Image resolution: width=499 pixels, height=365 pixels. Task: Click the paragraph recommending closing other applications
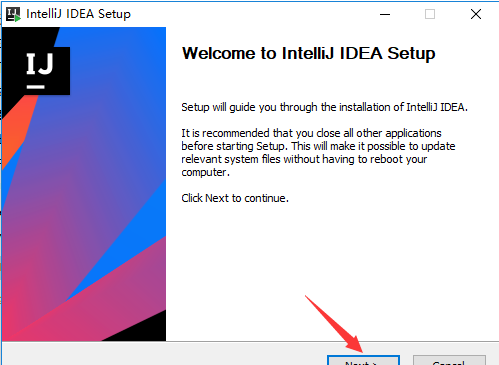pyautogui.click(x=318, y=153)
